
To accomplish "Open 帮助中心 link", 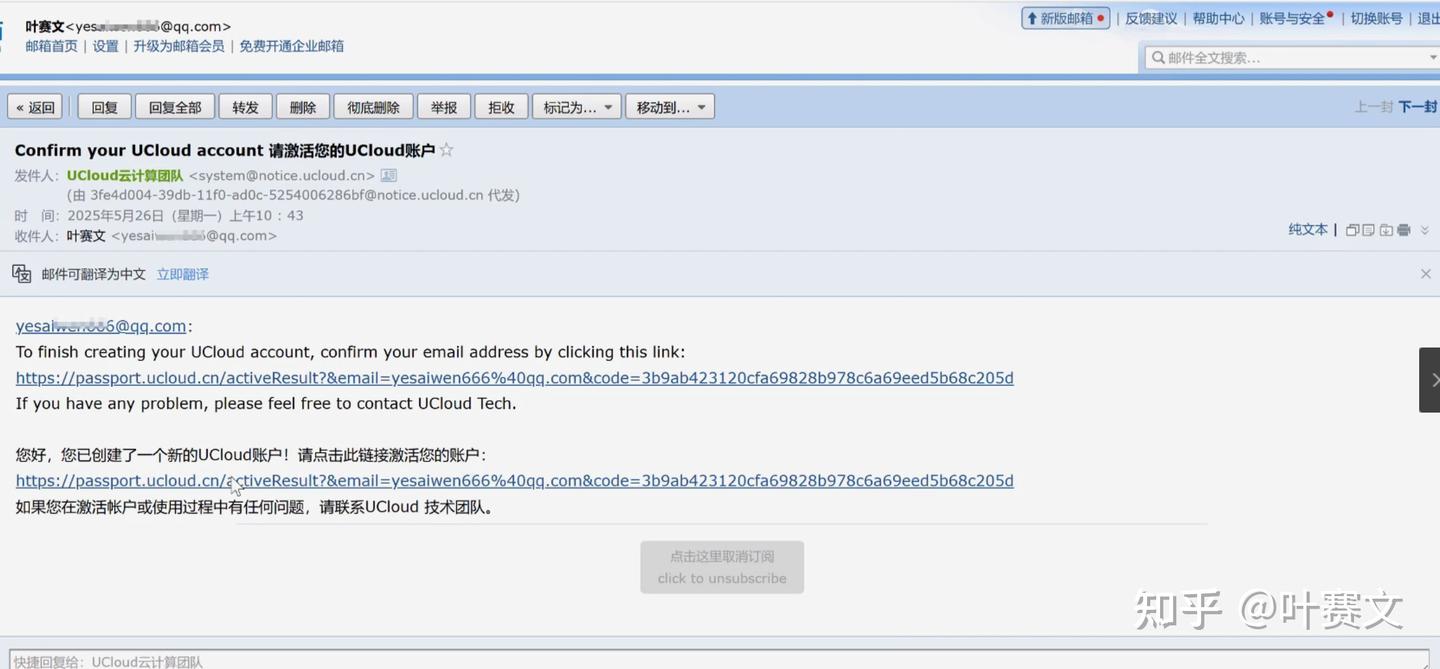I will click(1218, 18).
